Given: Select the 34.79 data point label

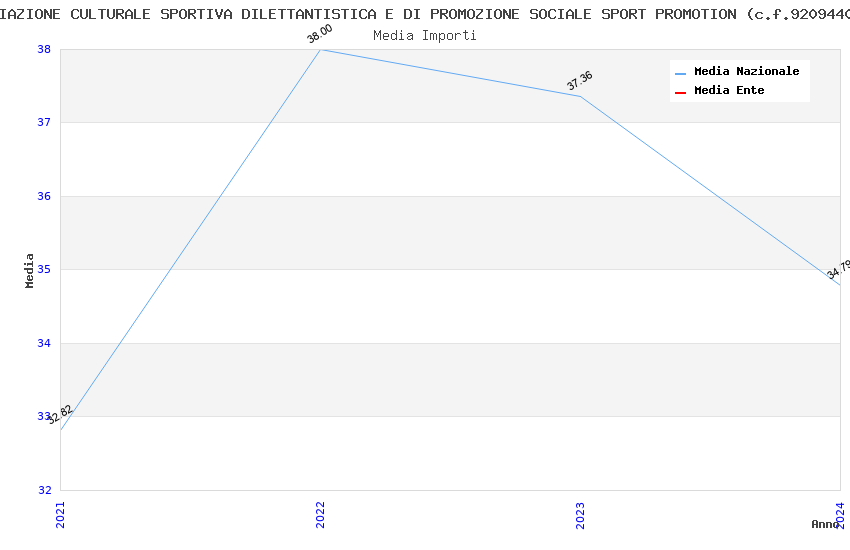Looking at the screenshot, I should (x=839, y=269).
